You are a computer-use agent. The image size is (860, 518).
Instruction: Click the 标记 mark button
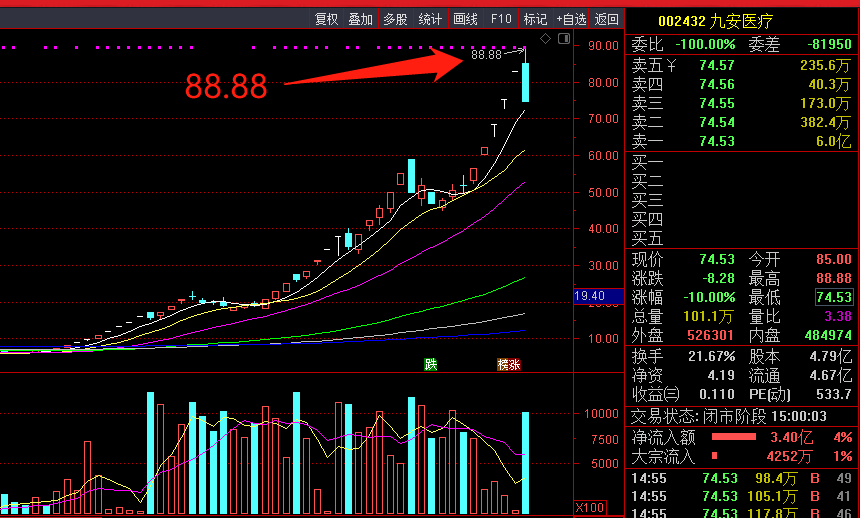click(x=535, y=19)
